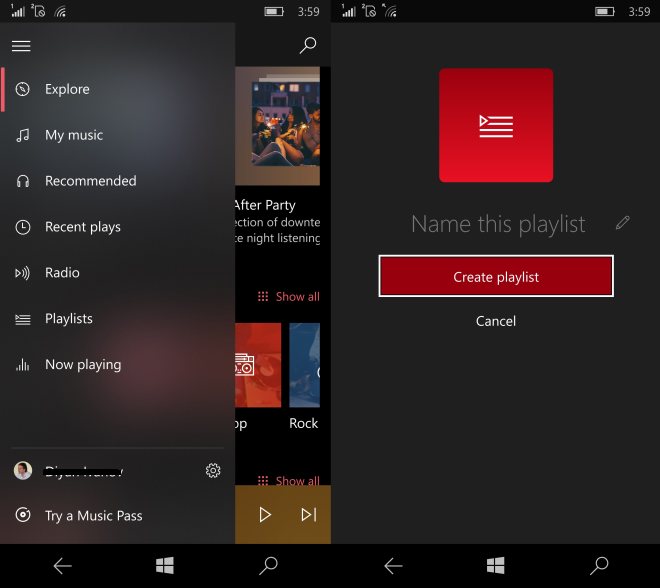Tap the left phone Windows Start button

(165, 565)
